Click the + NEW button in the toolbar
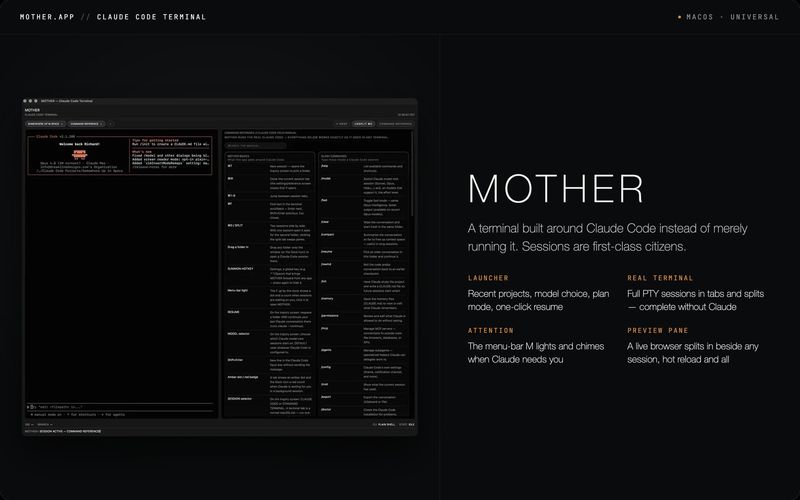This screenshot has height=500, width=800. (342, 123)
